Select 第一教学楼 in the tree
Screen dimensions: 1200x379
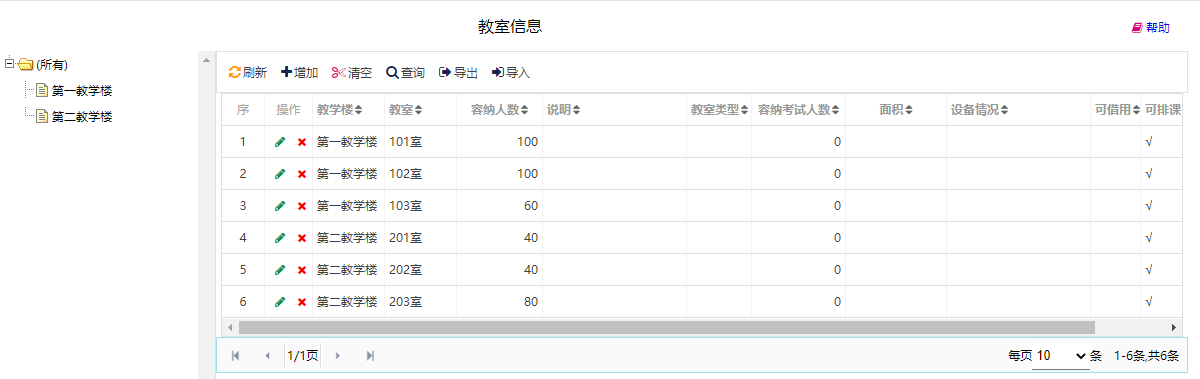82,91
